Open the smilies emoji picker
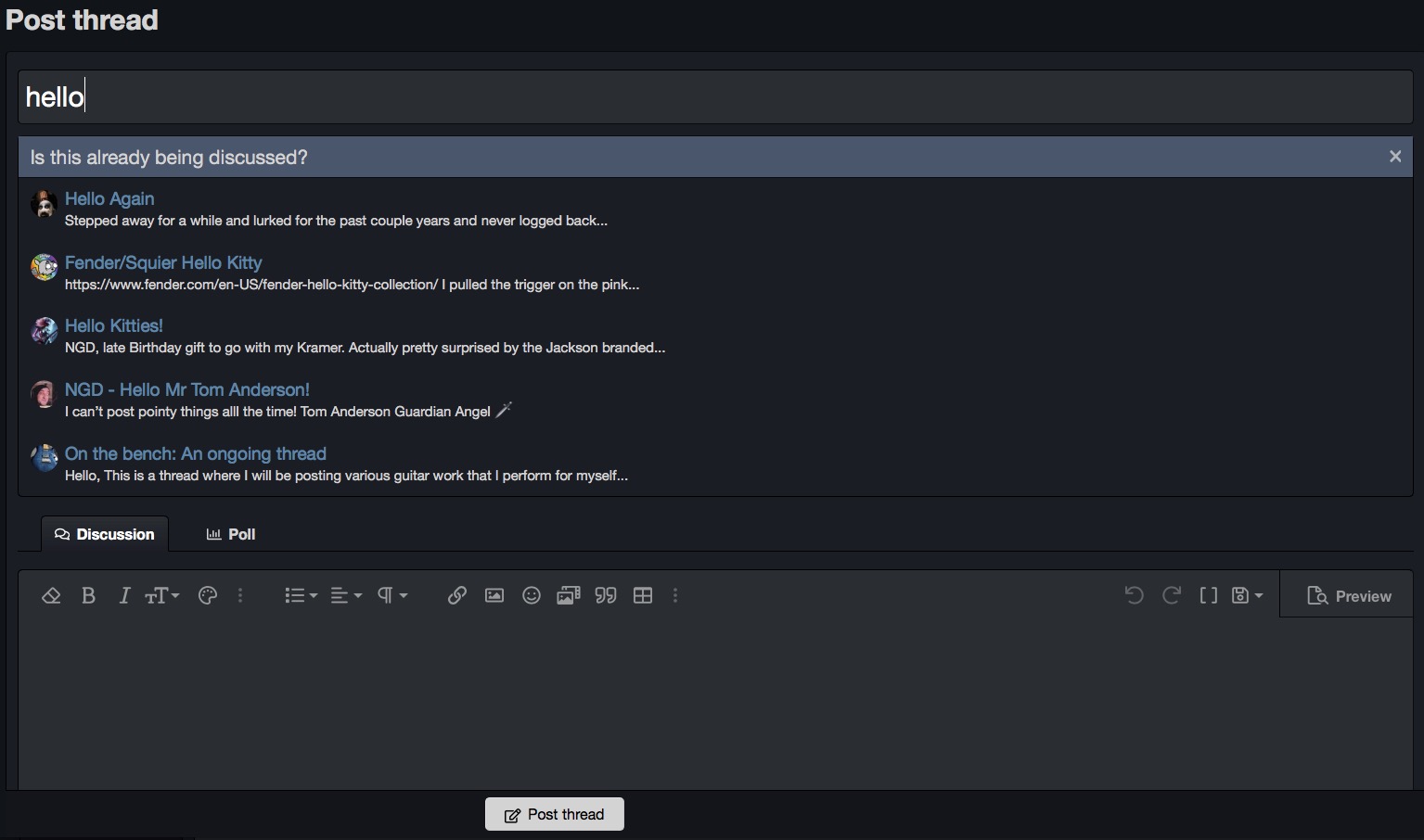 click(532, 596)
